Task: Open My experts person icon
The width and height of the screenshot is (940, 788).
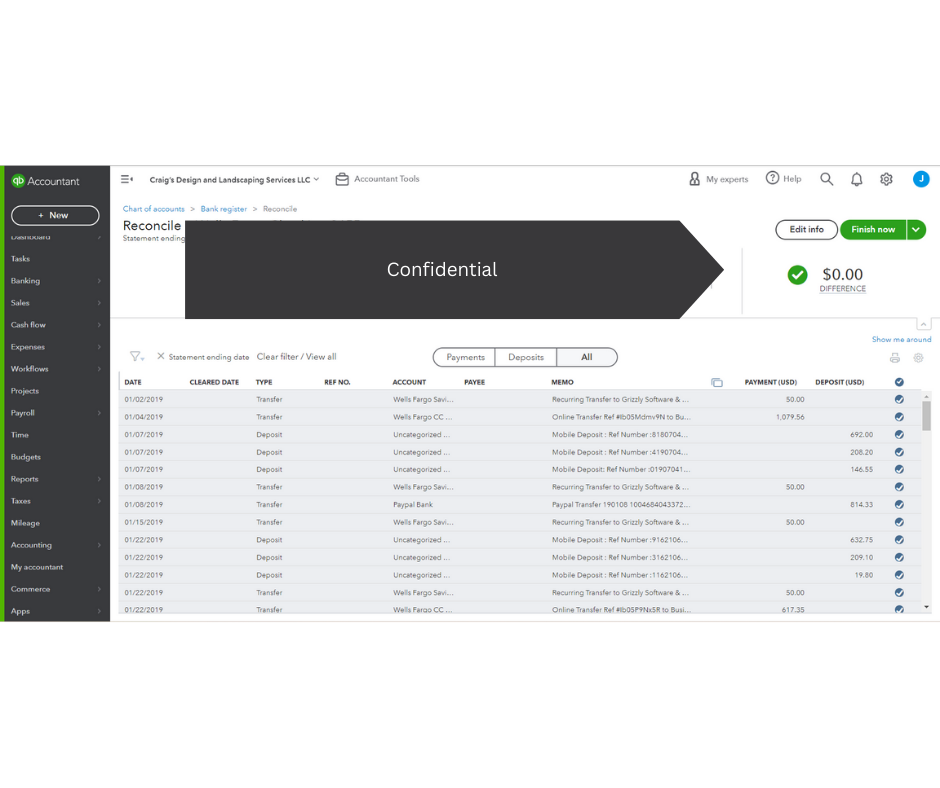Action: (x=694, y=179)
